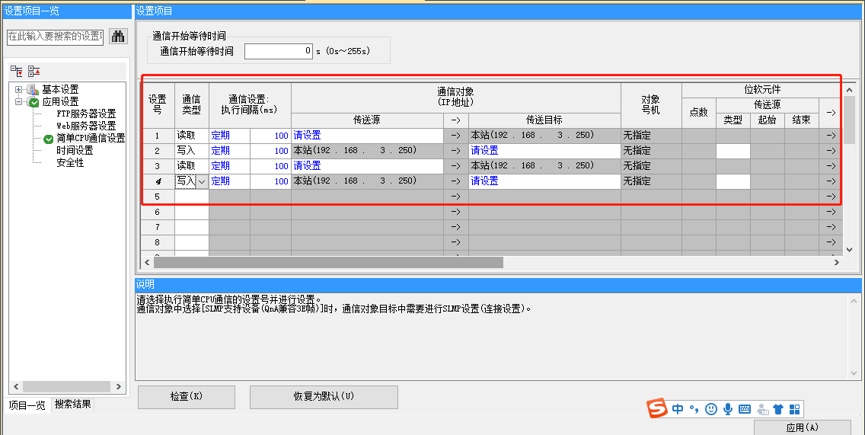Expand the 基本设置 tree node

coord(18,90)
